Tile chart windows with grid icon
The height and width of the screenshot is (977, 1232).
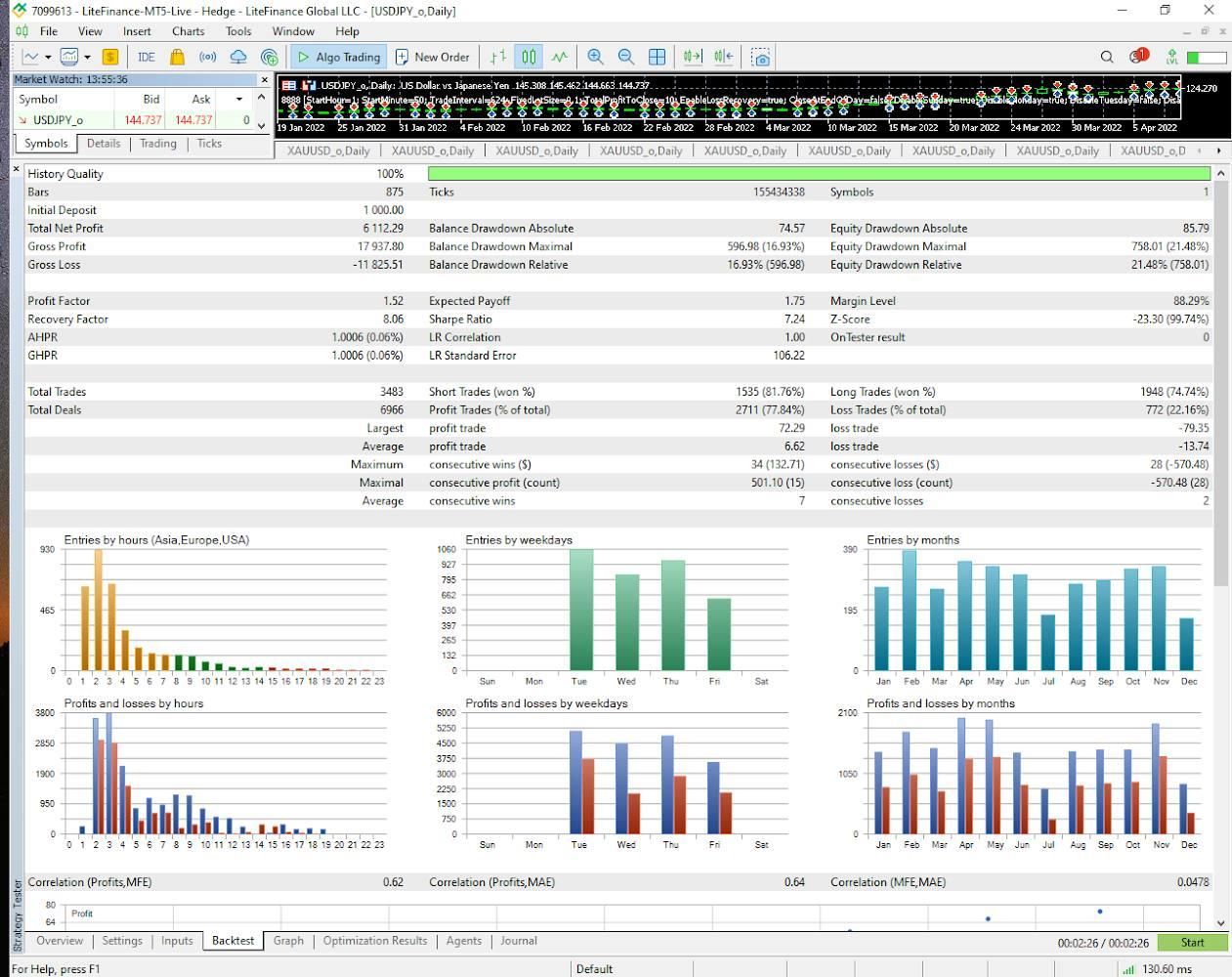click(658, 57)
